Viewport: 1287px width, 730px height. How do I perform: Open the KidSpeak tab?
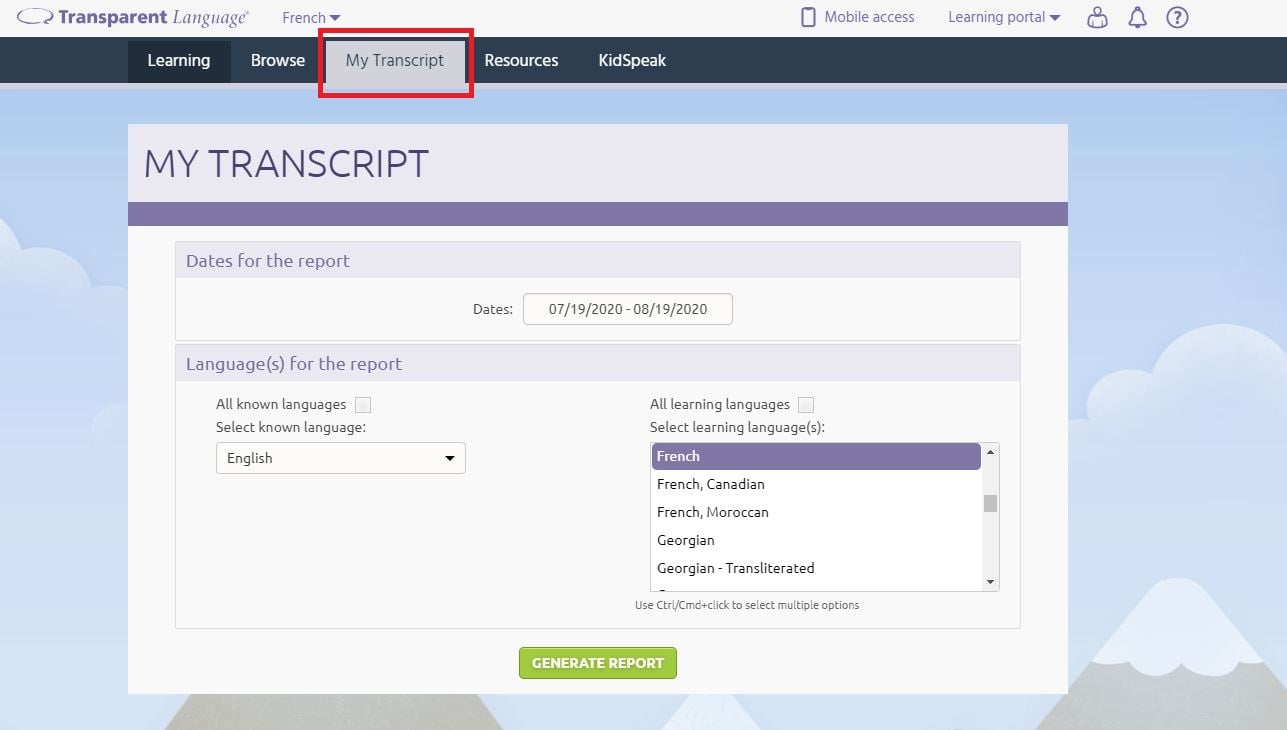(631, 60)
